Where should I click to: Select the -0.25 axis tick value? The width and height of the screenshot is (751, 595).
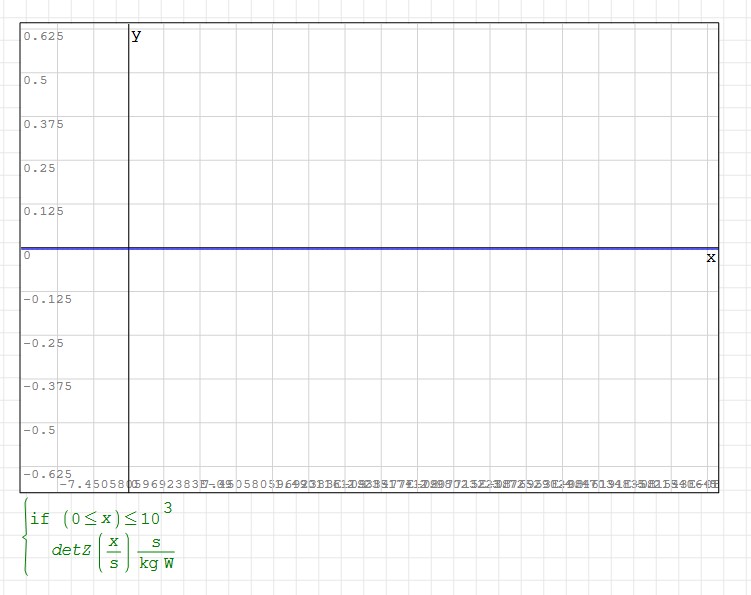point(43,343)
